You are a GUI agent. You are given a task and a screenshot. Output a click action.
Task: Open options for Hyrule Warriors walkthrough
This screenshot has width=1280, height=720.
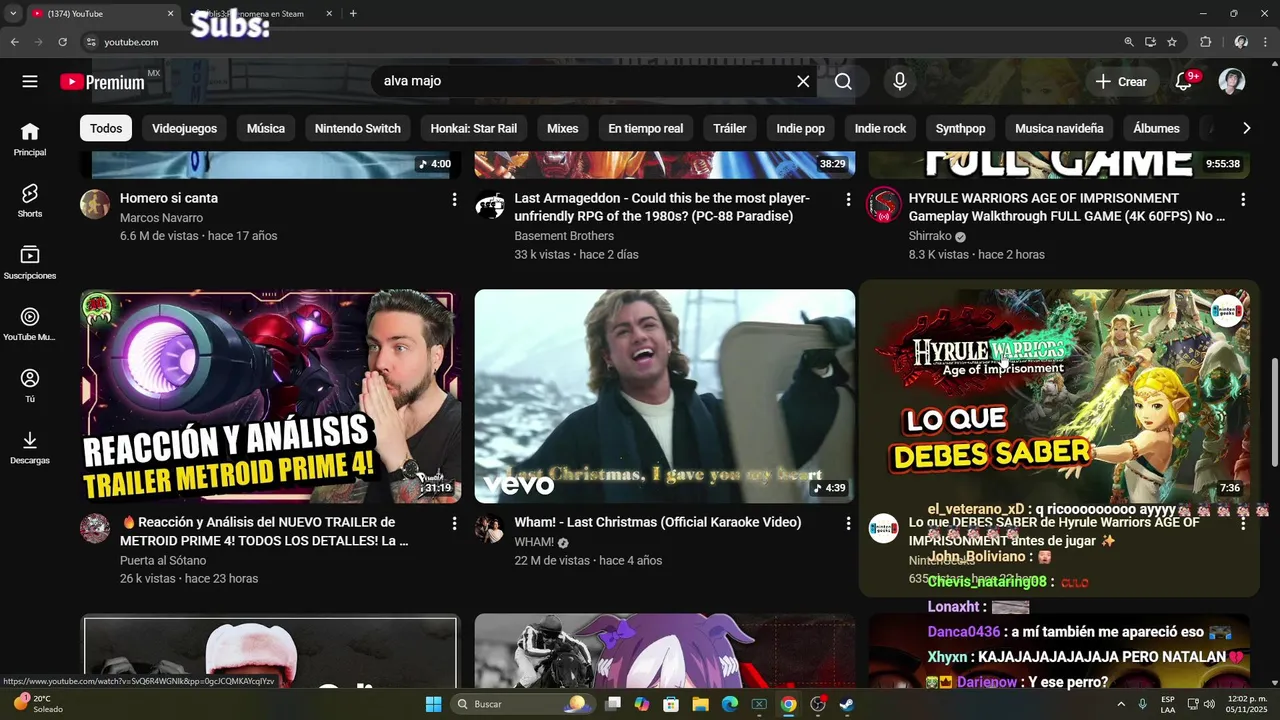pyautogui.click(x=1243, y=199)
